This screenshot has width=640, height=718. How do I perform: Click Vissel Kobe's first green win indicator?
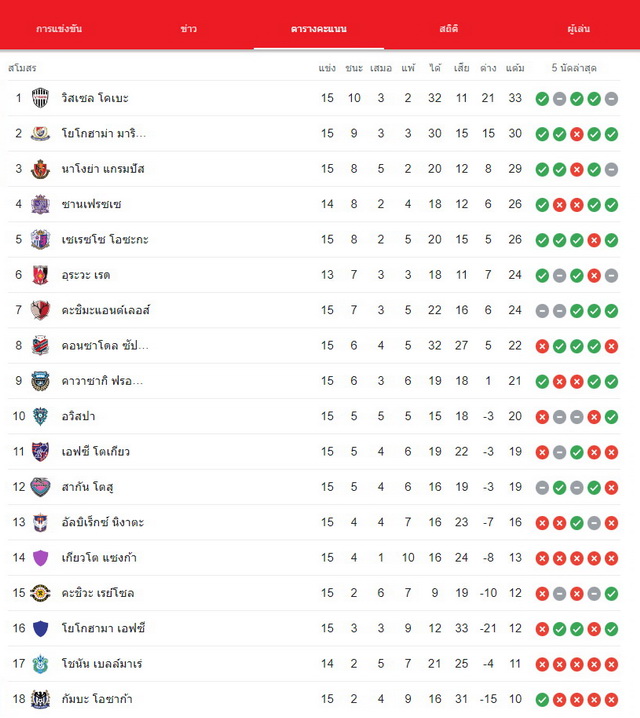pyautogui.click(x=542, y=98)
